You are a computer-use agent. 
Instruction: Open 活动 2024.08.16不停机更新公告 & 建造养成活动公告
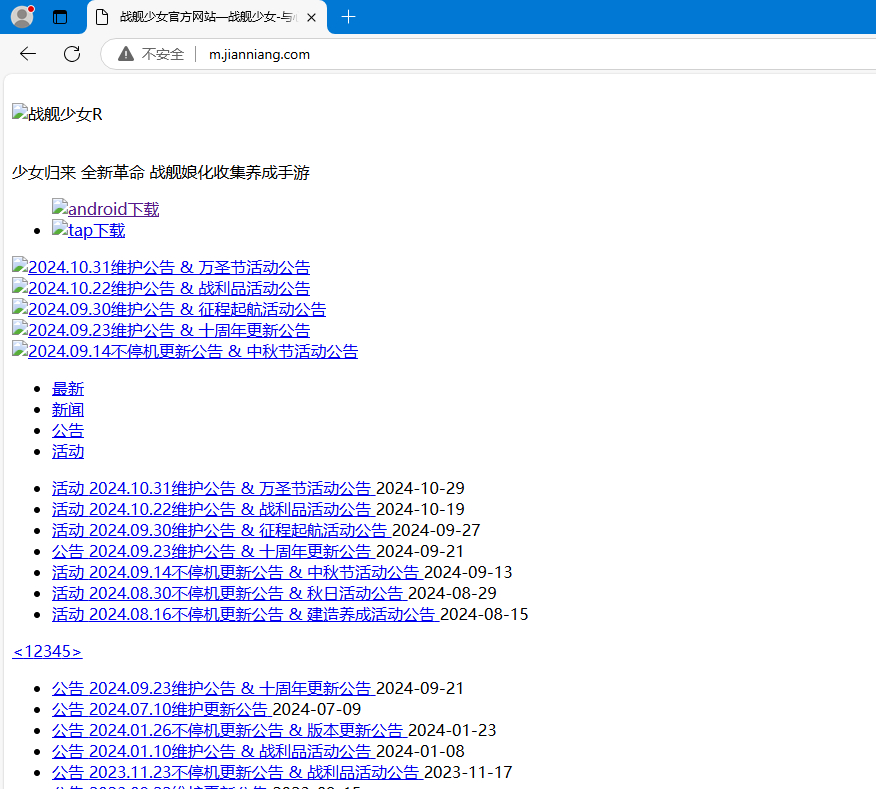click(x=246, y=614)
